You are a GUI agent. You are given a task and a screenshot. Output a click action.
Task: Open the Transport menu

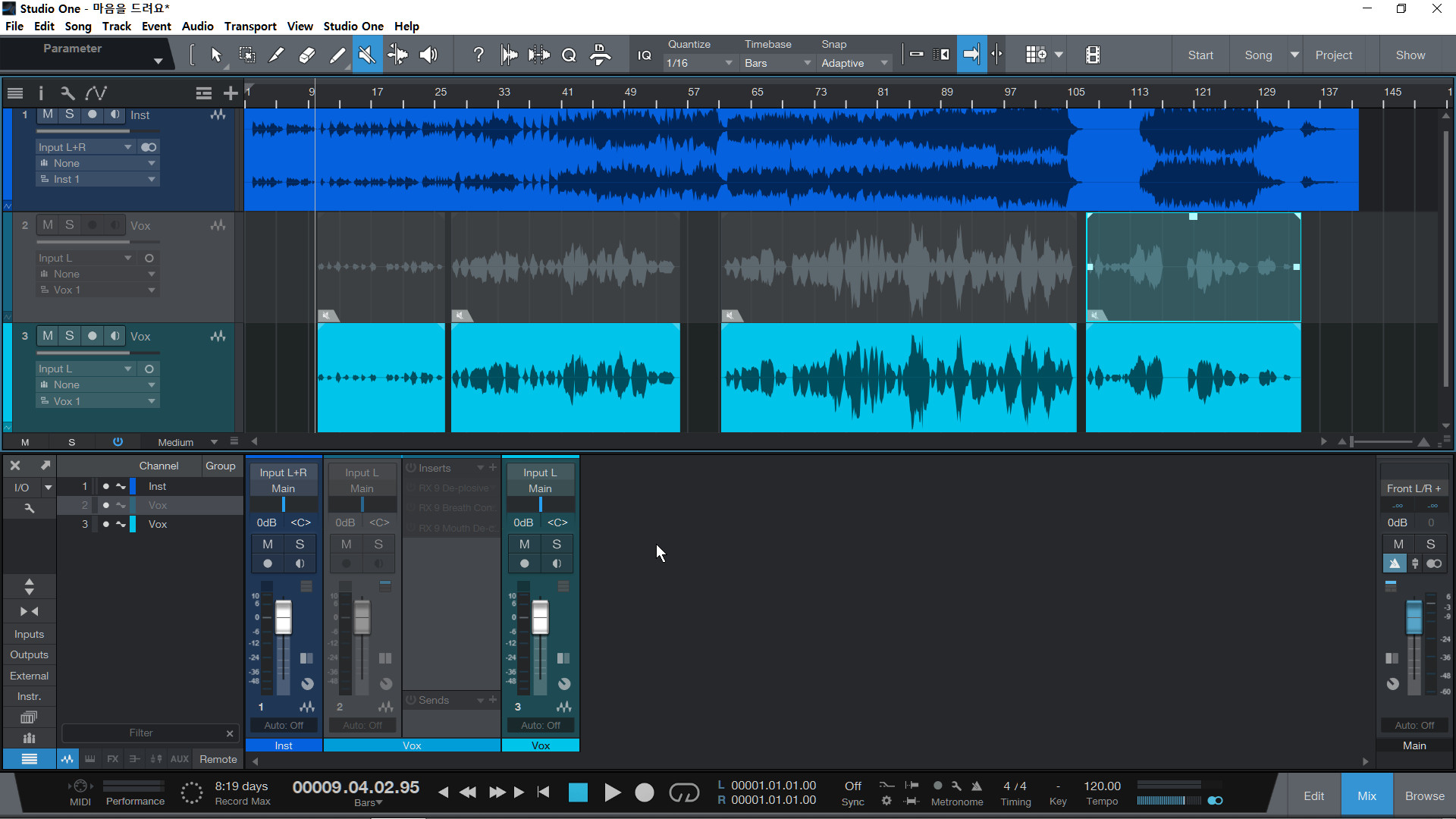(x=250, y=26)
